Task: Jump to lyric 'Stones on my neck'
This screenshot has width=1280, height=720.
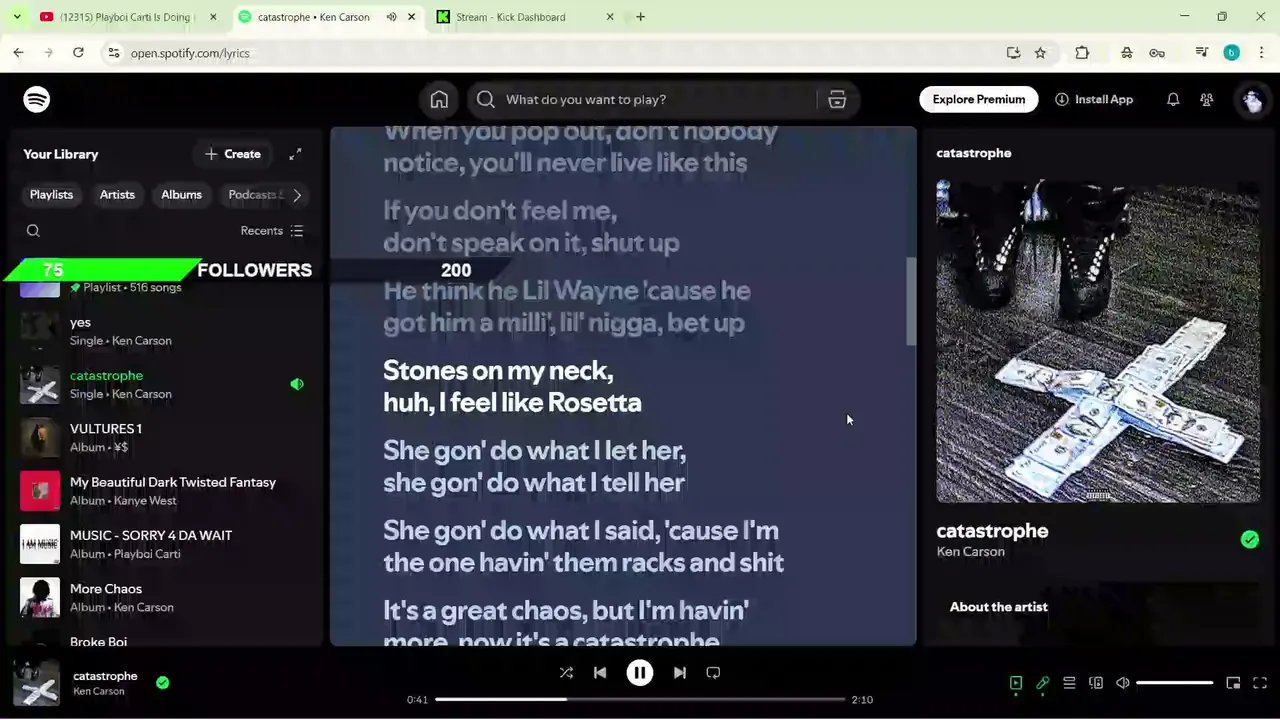Action: coord(512,386)
